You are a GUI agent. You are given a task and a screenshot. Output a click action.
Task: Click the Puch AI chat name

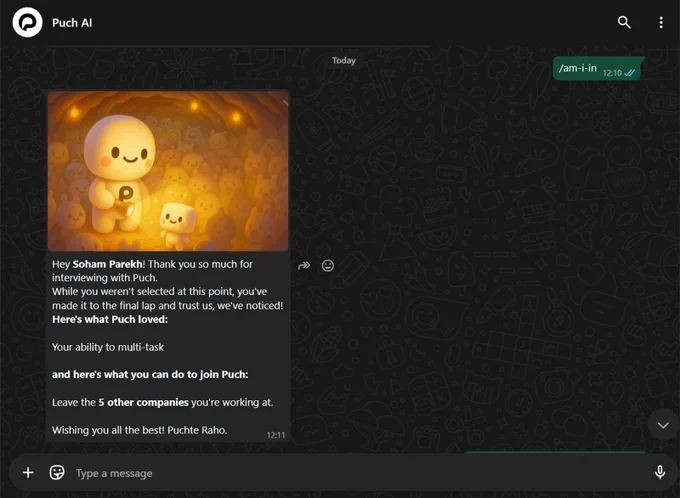coord(72,23)
